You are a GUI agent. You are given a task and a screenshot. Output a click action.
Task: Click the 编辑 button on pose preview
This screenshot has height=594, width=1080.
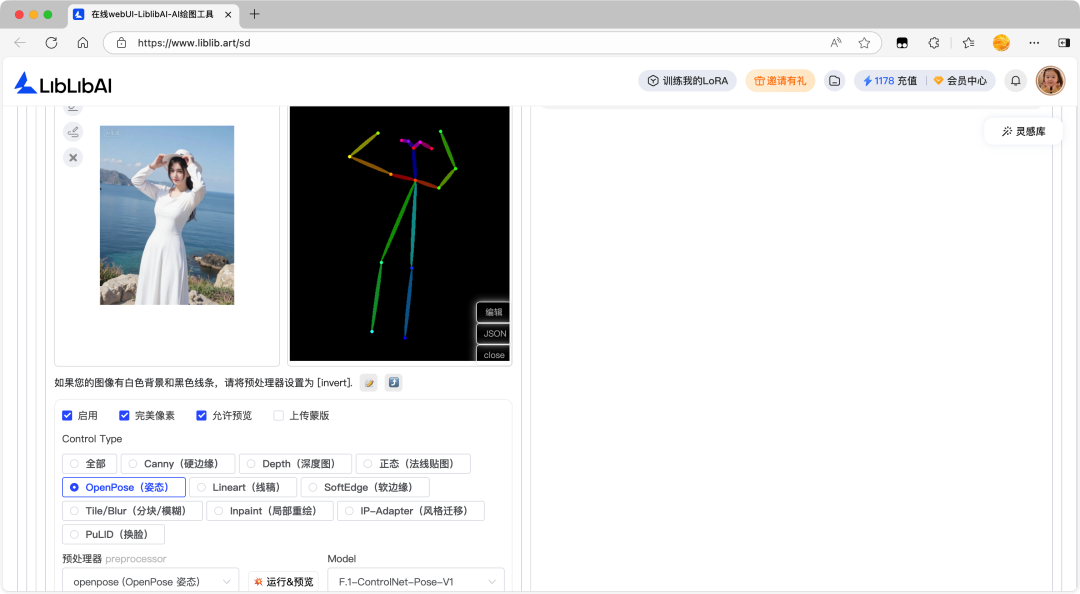493,312
